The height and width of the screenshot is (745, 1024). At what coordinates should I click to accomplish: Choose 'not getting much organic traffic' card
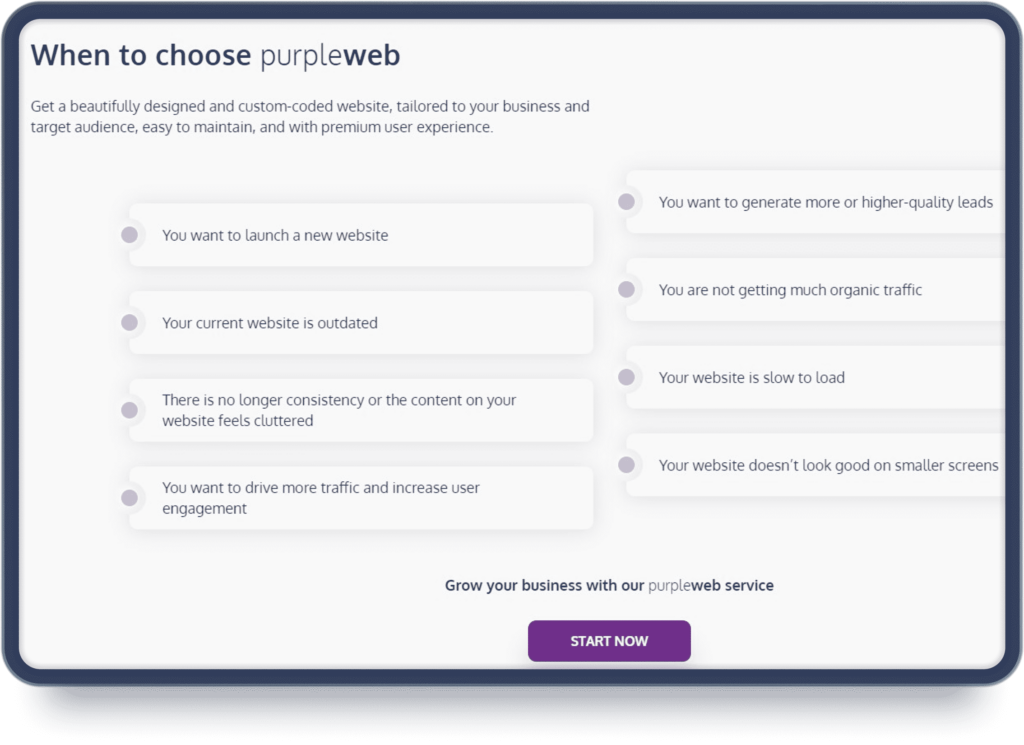[815, 289]
